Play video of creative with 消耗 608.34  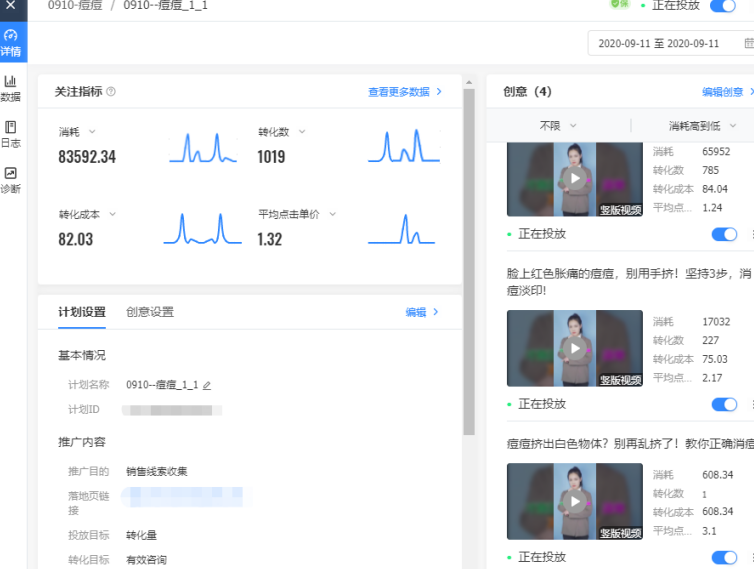[x=575, y=501]
